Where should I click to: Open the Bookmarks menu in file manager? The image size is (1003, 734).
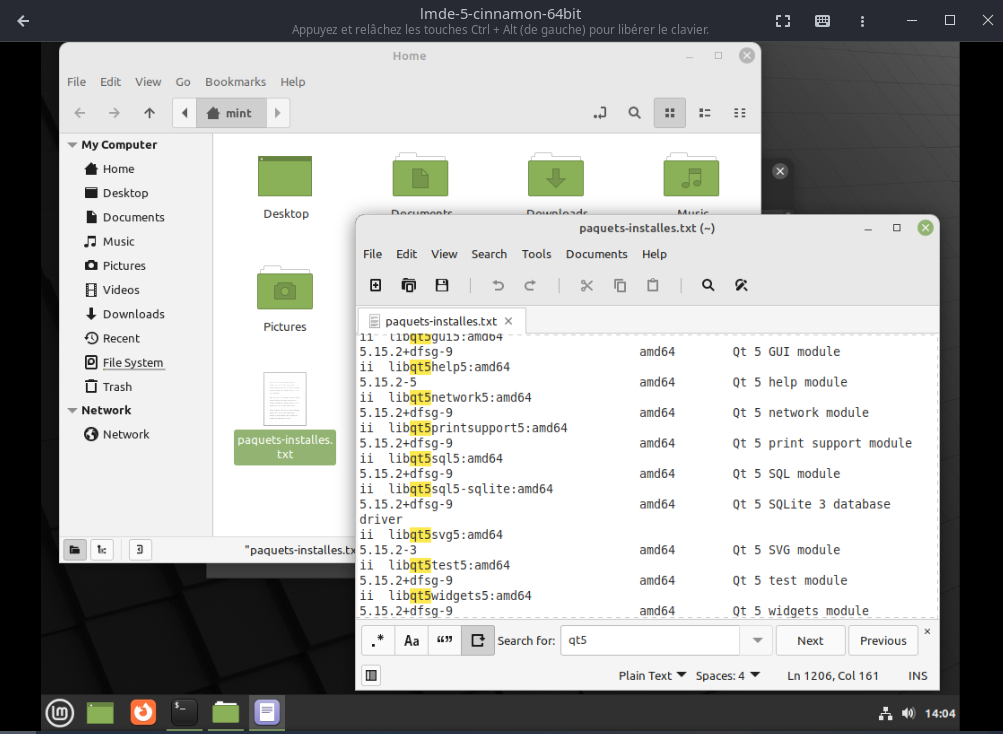coord(235,82)
